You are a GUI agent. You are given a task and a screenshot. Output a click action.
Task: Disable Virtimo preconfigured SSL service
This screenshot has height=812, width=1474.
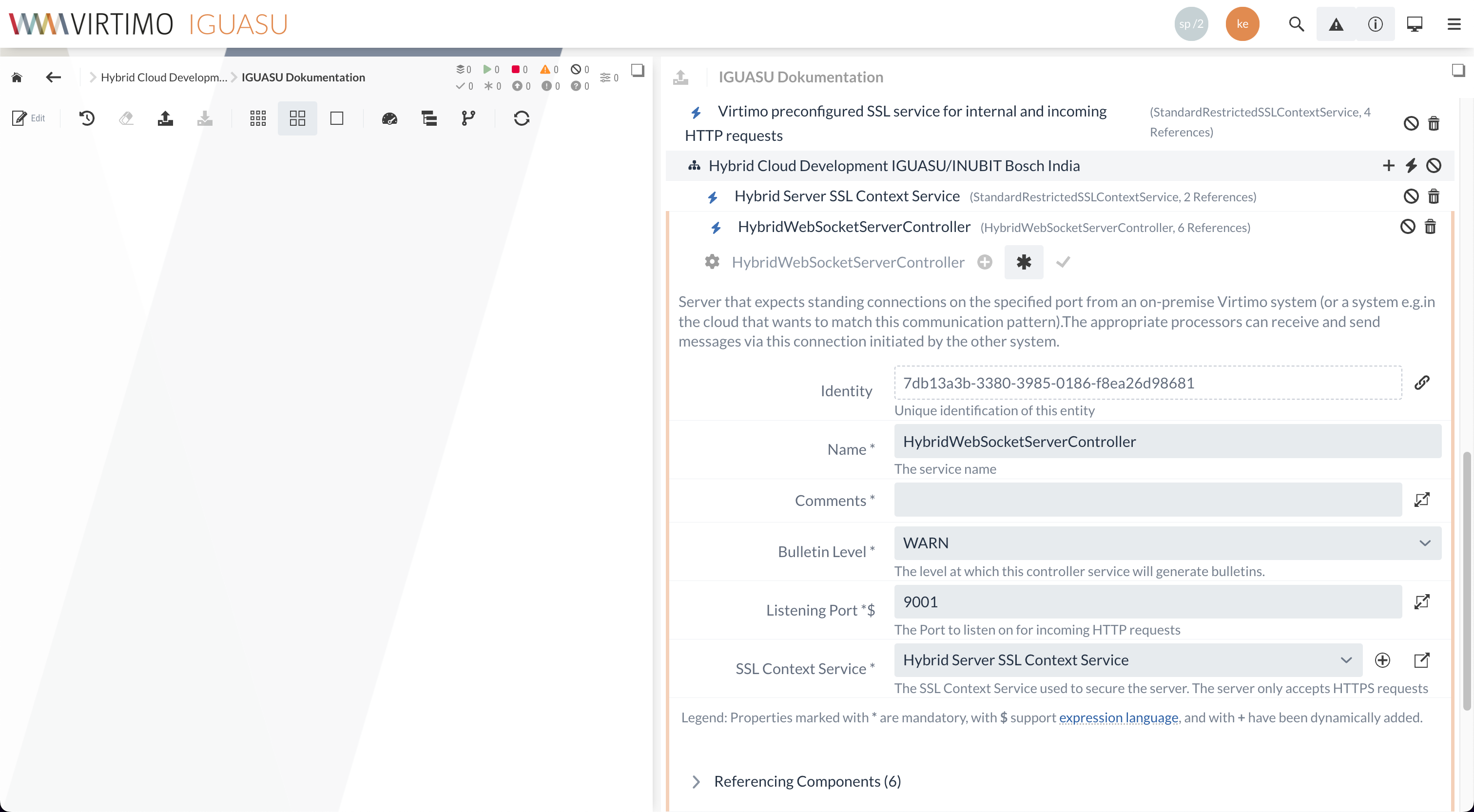1411,123
